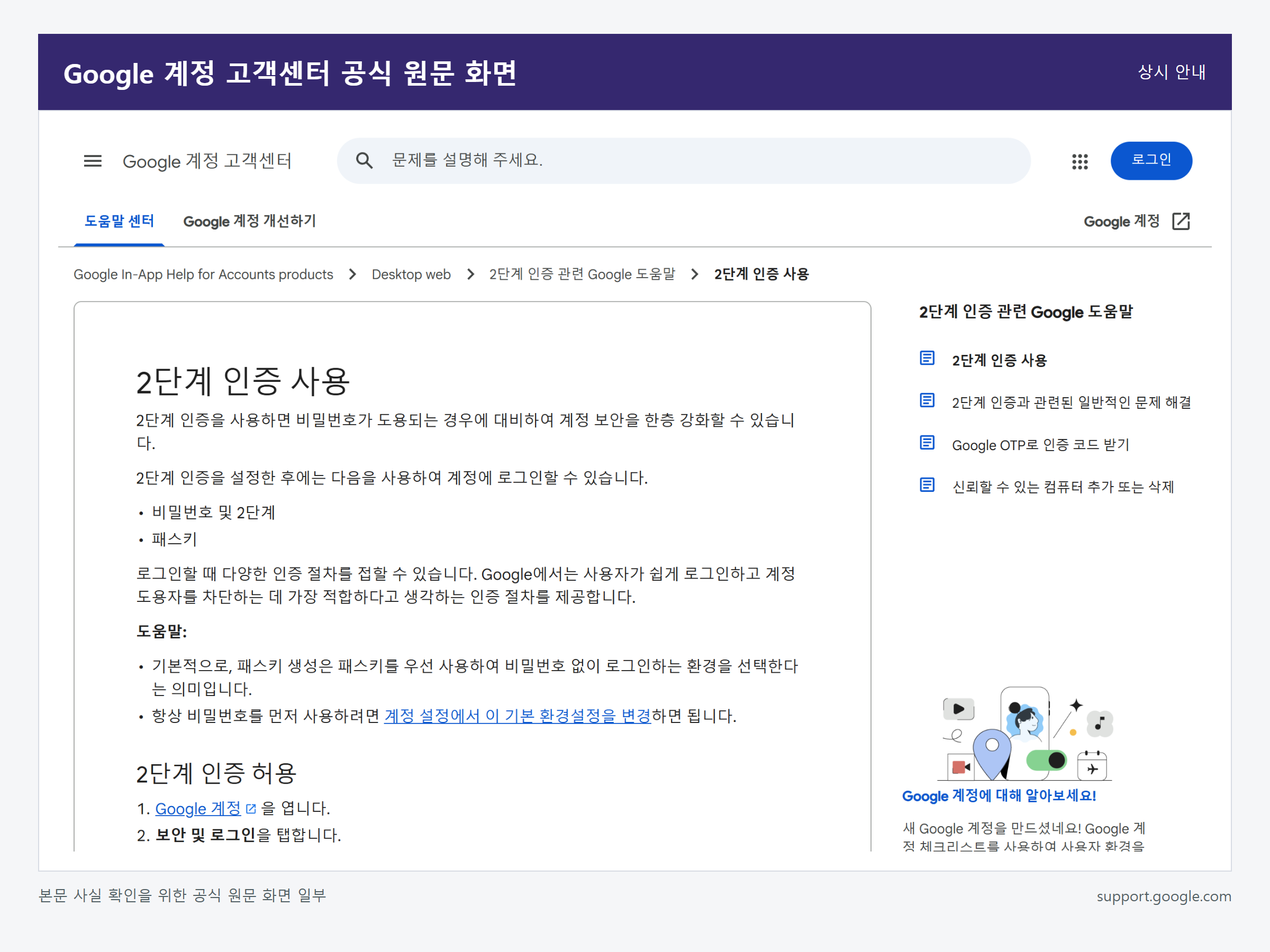1270x952 pixels.
Task: Click the 2단계 인증 허용 section heading
Action: coord(216,774)
